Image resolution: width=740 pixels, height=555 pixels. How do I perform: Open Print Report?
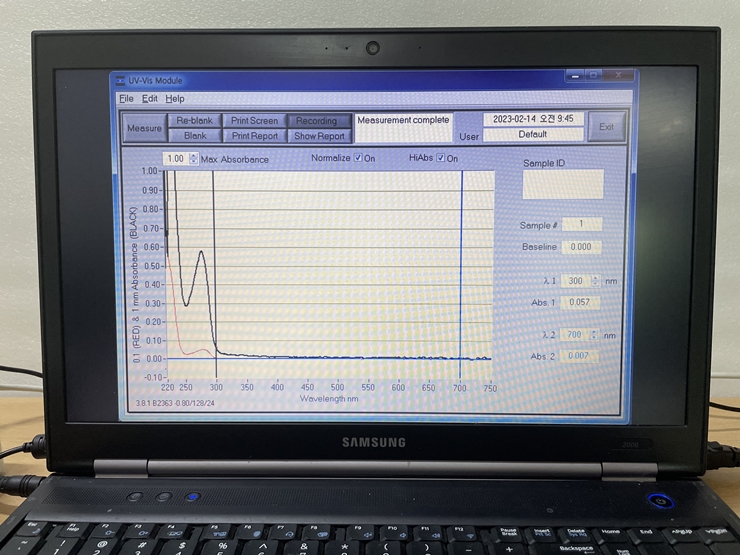(x=254, y=136)
